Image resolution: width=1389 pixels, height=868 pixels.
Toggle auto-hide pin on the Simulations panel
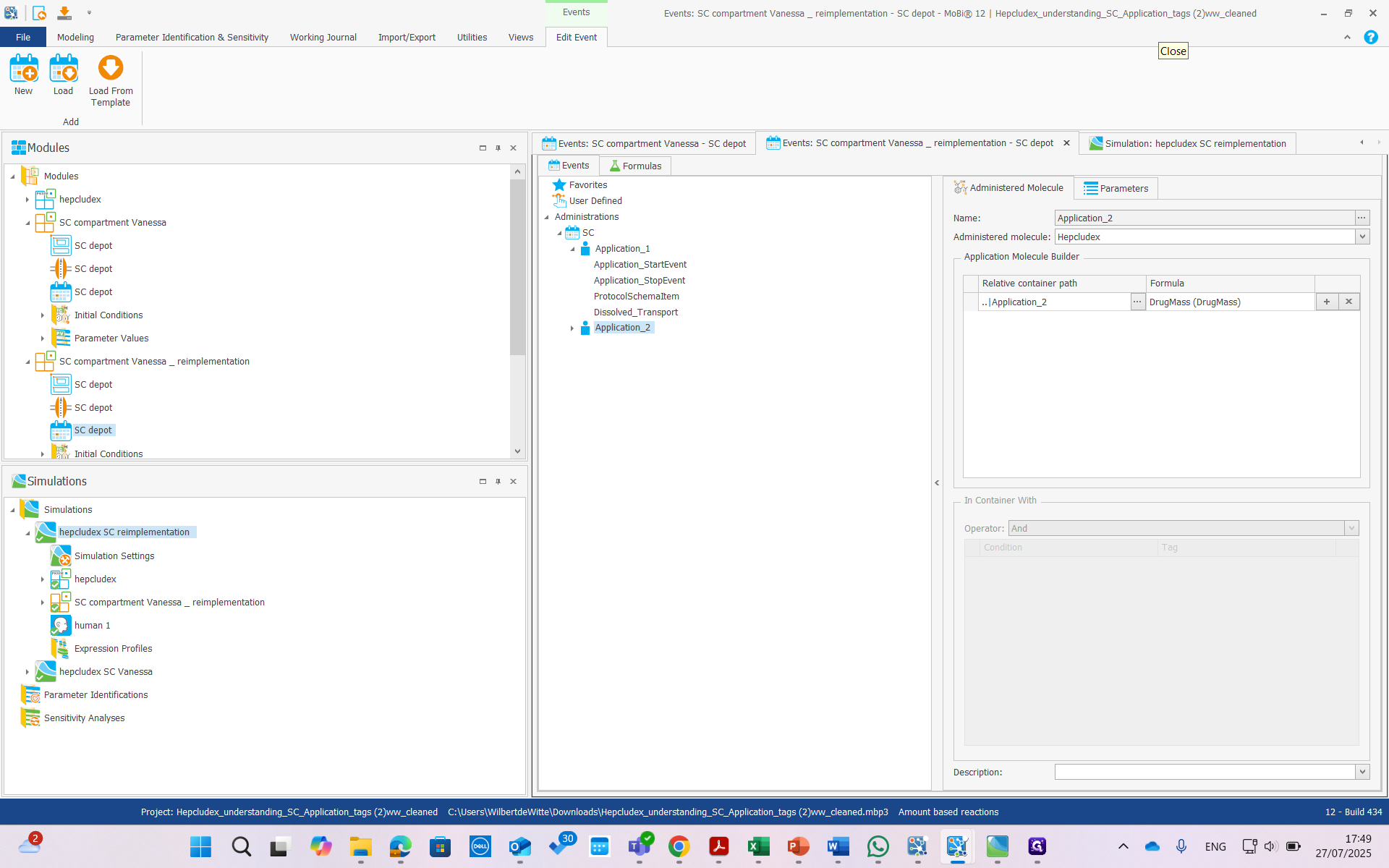coord(498,481)
